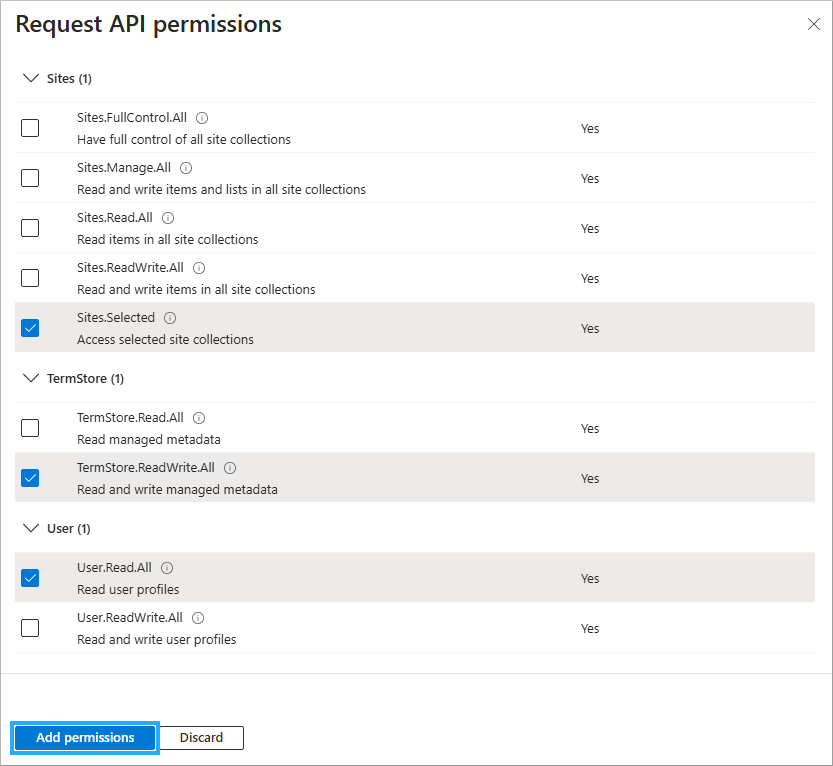Open info icon for TermStore.Read.All
This screenshot has width=833, height=766.
point(199,418)
